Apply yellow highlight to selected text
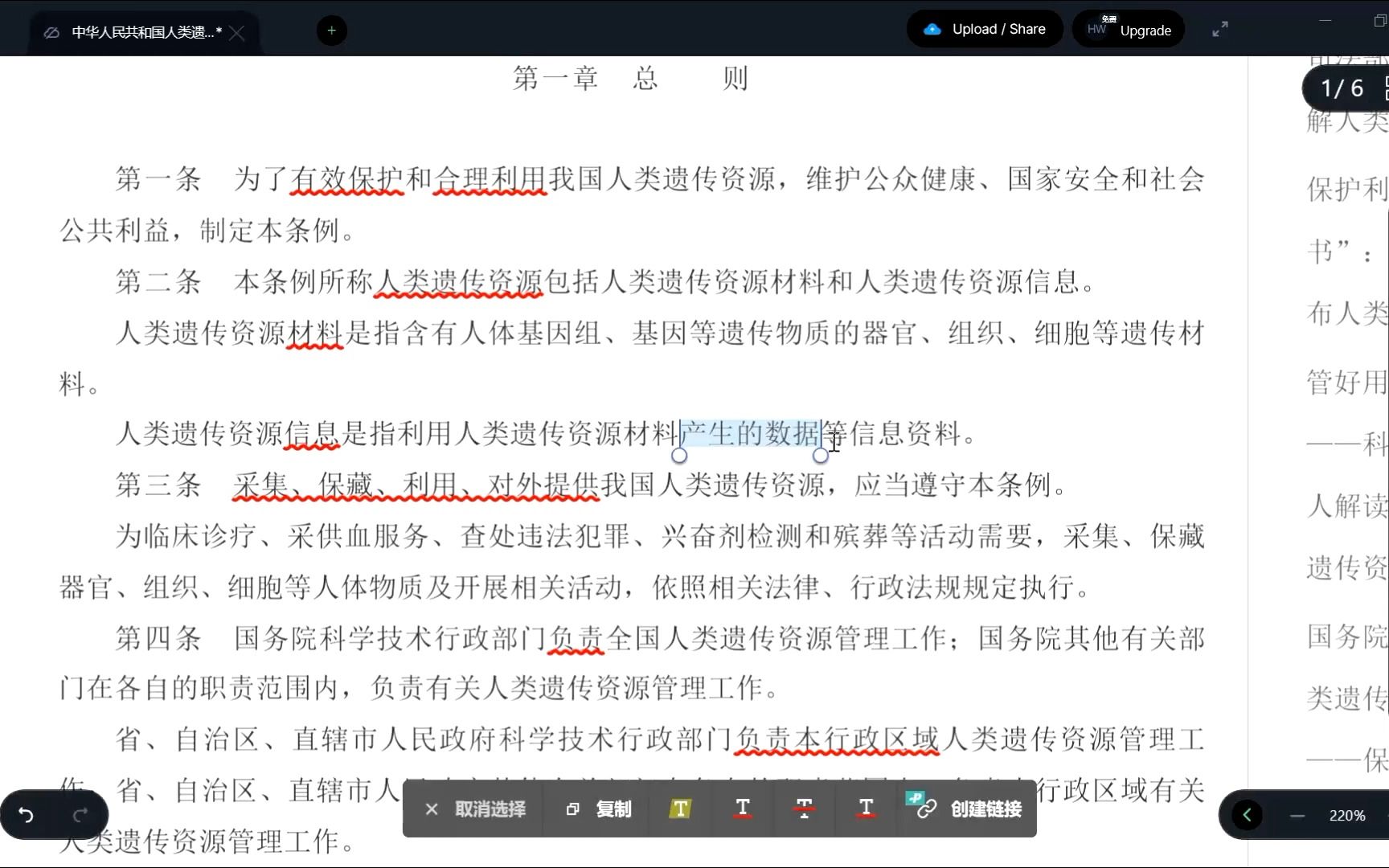 [680, 809]
